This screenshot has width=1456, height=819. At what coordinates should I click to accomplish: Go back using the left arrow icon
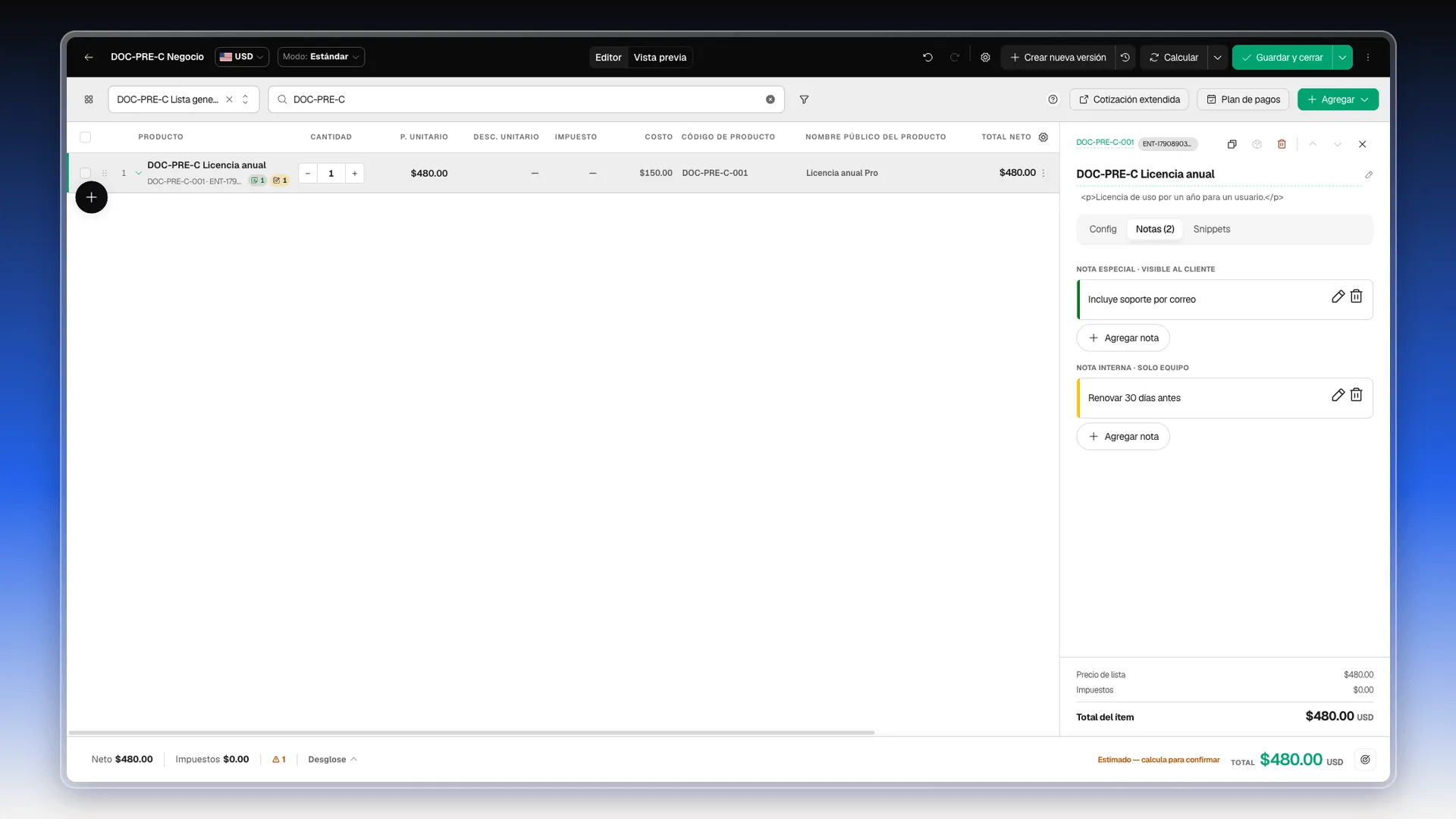coord(89,57)
